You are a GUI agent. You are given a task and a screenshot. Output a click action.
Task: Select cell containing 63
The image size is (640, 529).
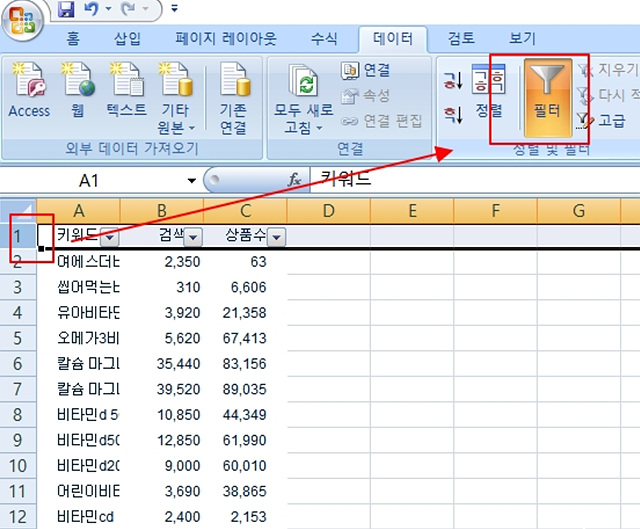(x=245, y=262)
